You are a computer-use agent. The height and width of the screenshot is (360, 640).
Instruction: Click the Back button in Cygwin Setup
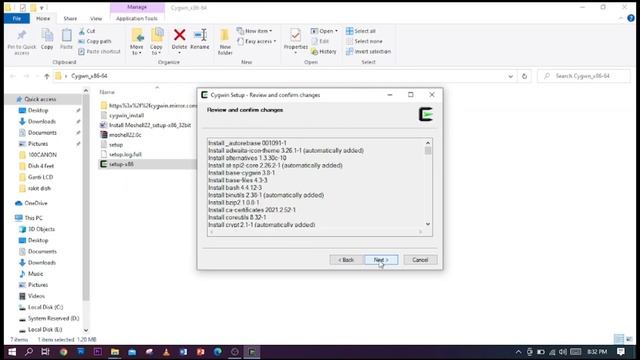[x=346, y=260]
